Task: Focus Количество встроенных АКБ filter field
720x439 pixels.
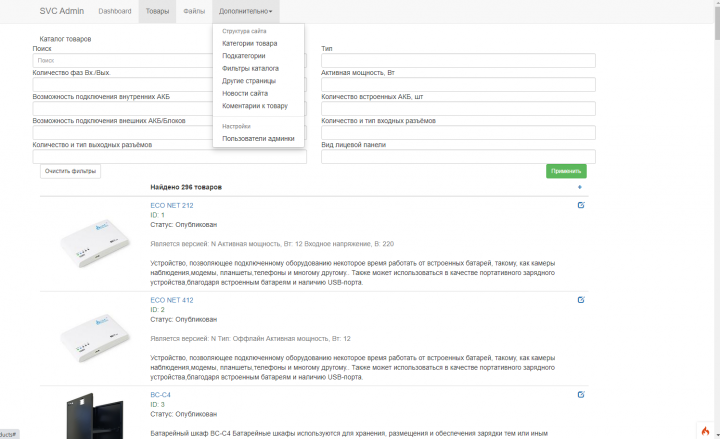Action: 458,108
